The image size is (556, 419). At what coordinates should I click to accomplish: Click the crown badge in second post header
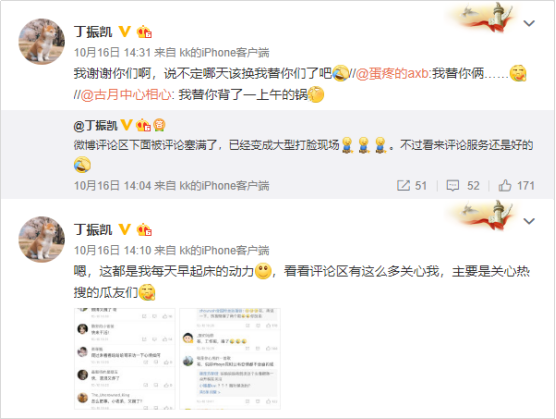[x=144, y=230]
